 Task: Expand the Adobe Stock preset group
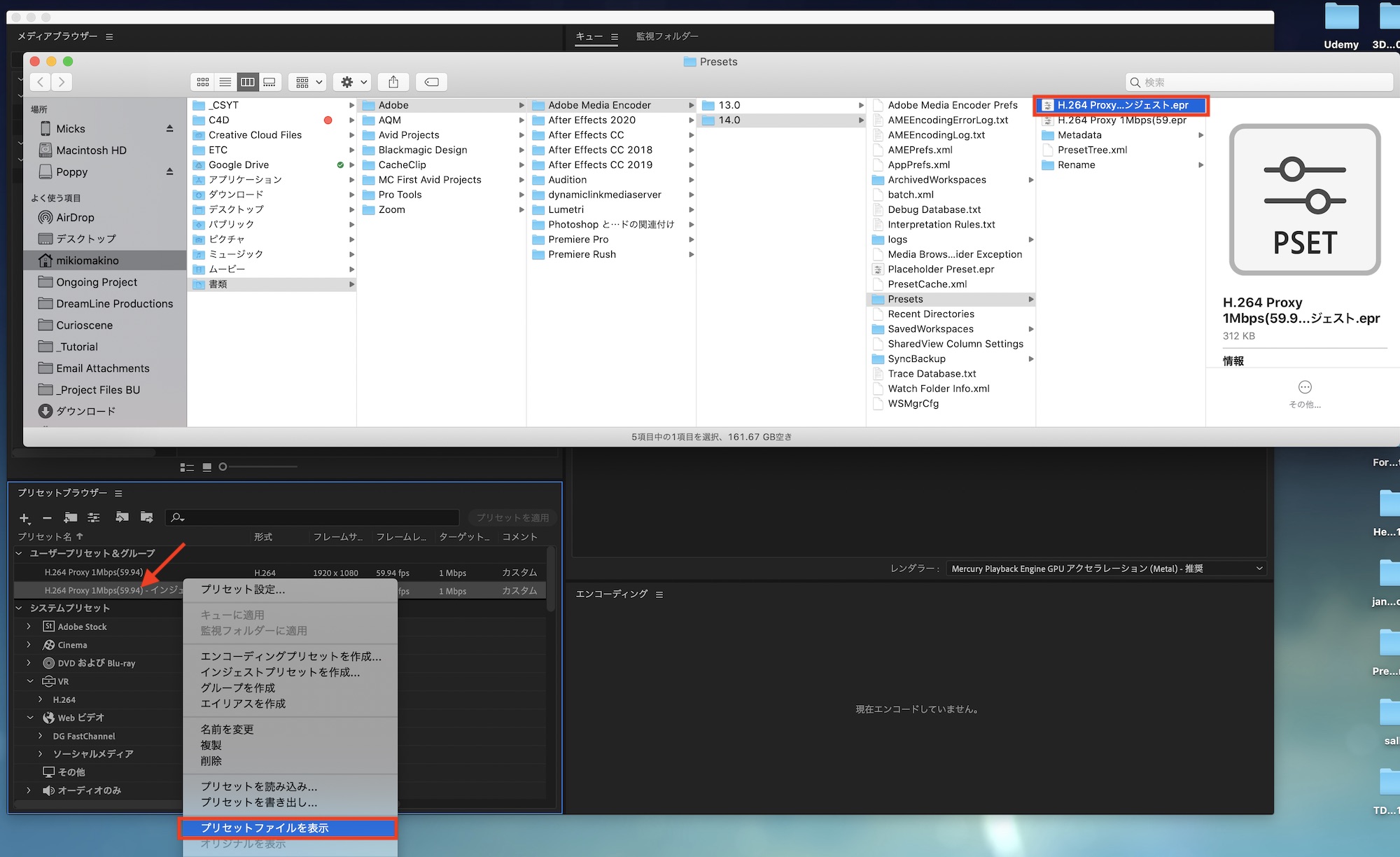[29, 627]
